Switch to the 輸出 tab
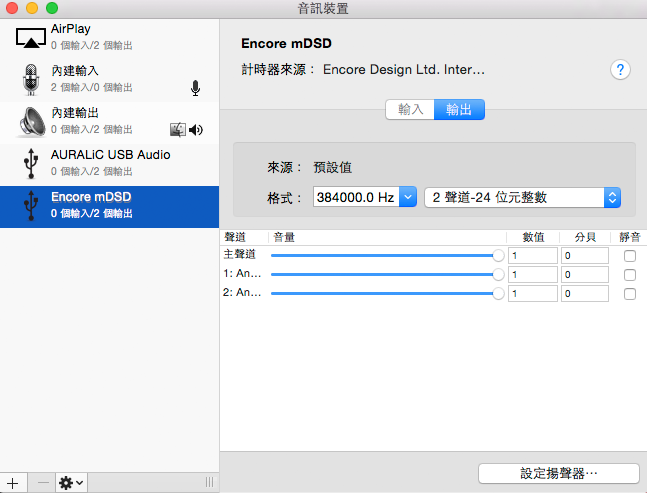The height and width of the screenshot is (493, 647). 459,109
